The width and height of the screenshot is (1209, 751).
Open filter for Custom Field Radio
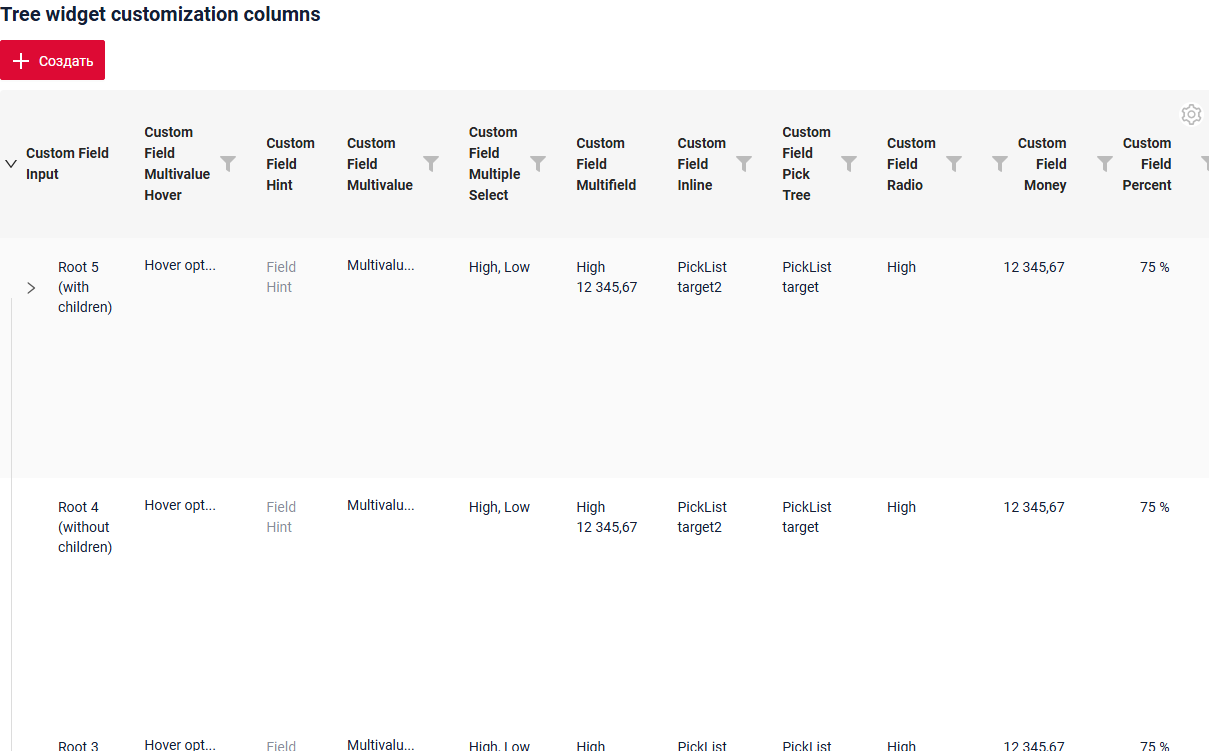(x=954, y=163)
